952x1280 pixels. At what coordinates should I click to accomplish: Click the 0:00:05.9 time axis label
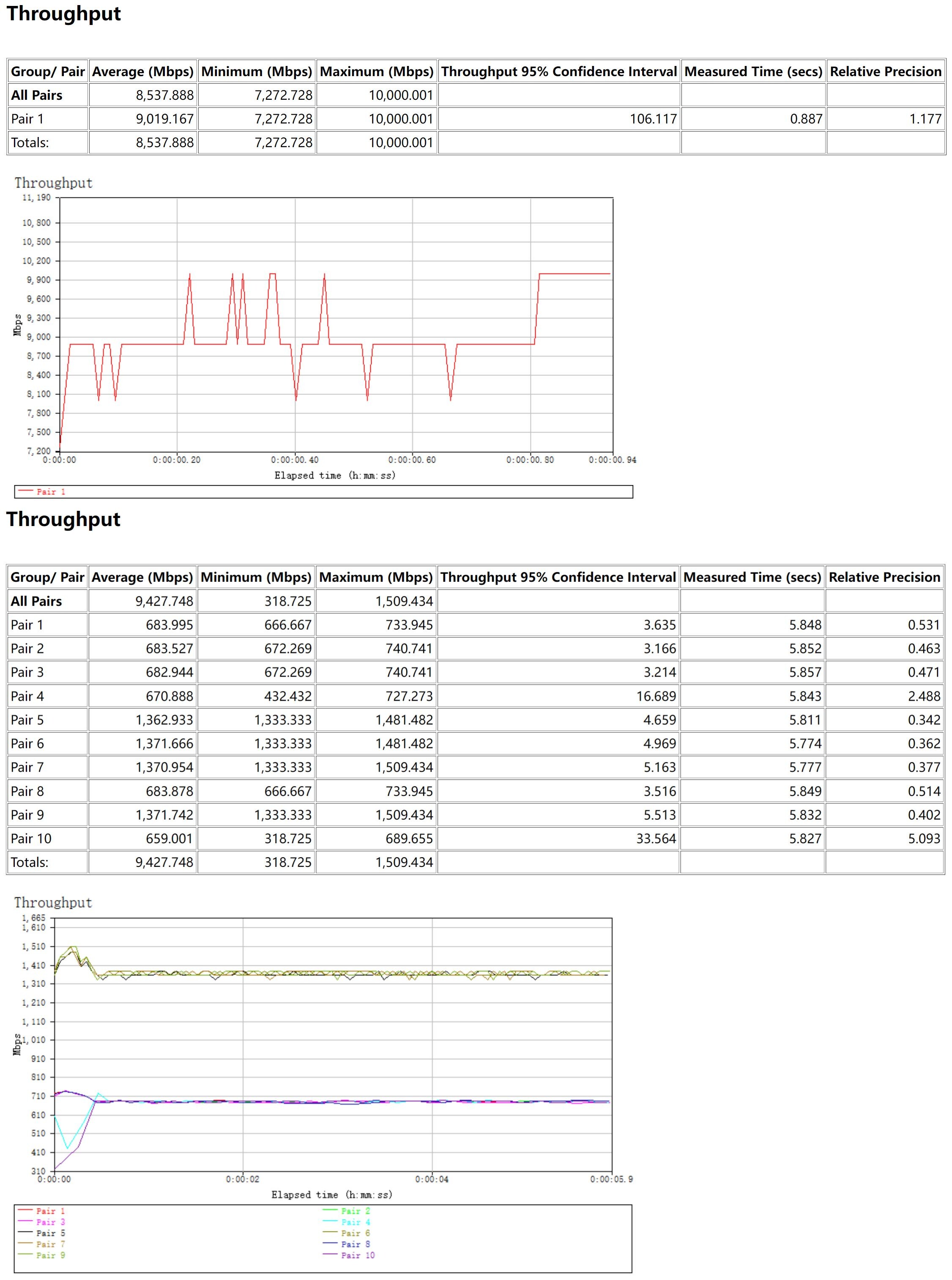click(611, 1179)
